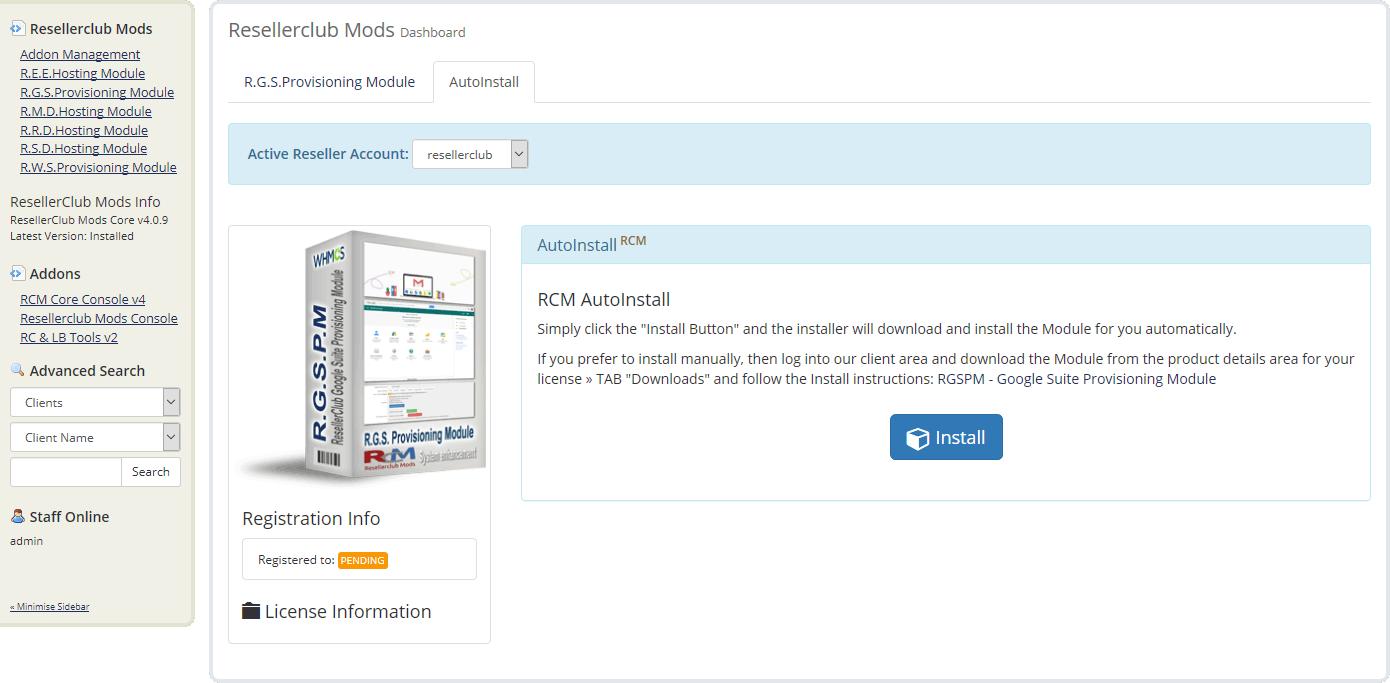Expand the Clients search type dropdown
This screenshot has width=1390, height=683.
95,402
